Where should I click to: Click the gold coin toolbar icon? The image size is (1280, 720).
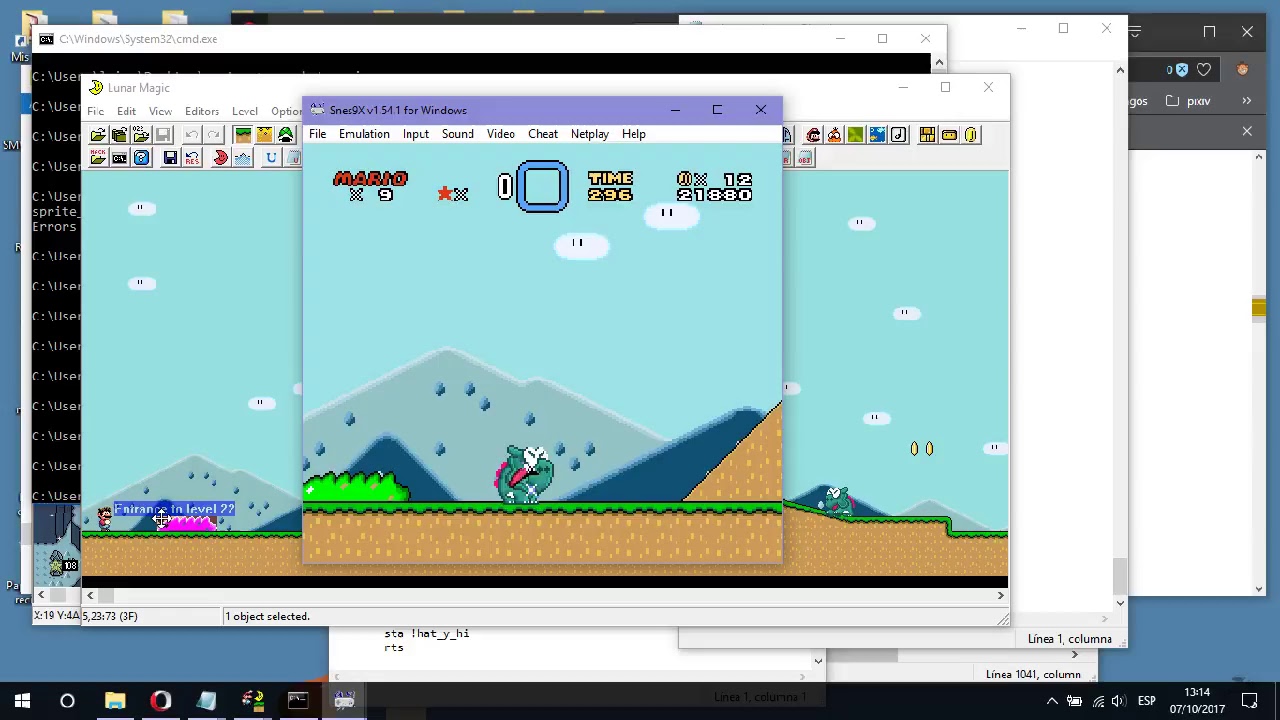pyautogui.click(x=970, y=135)
